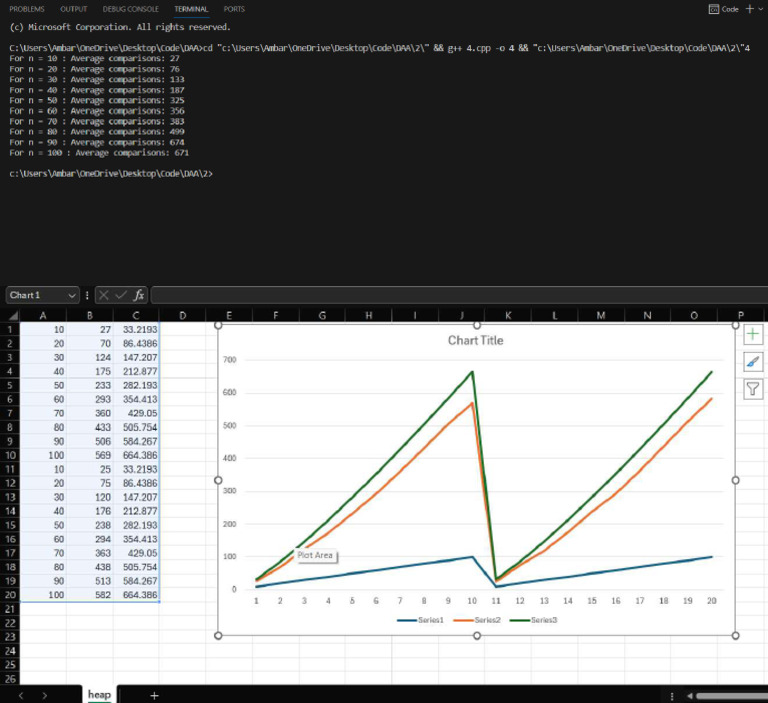Viewport: 768px width, 703px height.
Task: Select row 21 header
Action: [10, 609]
